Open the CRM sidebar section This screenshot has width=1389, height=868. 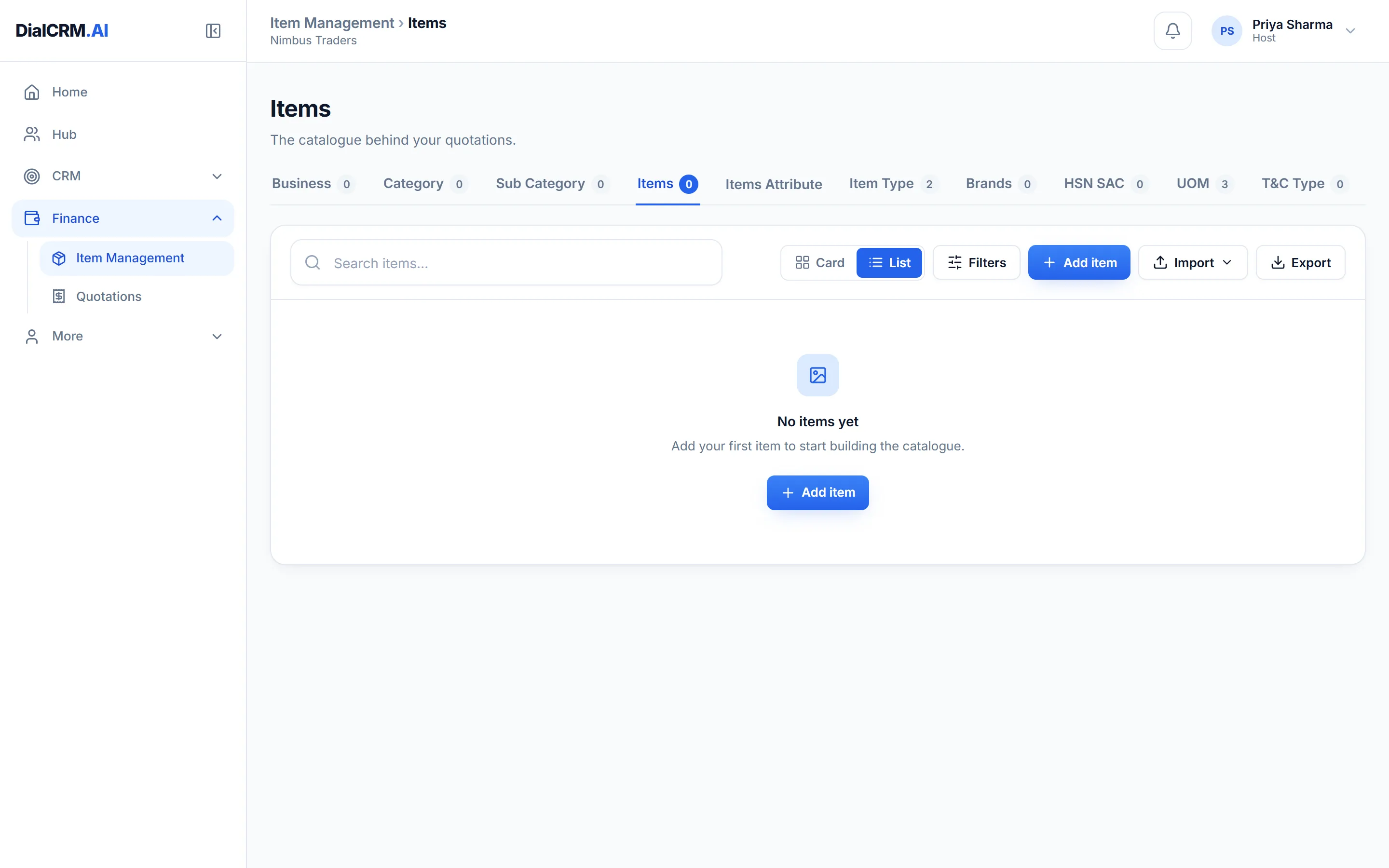(122, 176)
